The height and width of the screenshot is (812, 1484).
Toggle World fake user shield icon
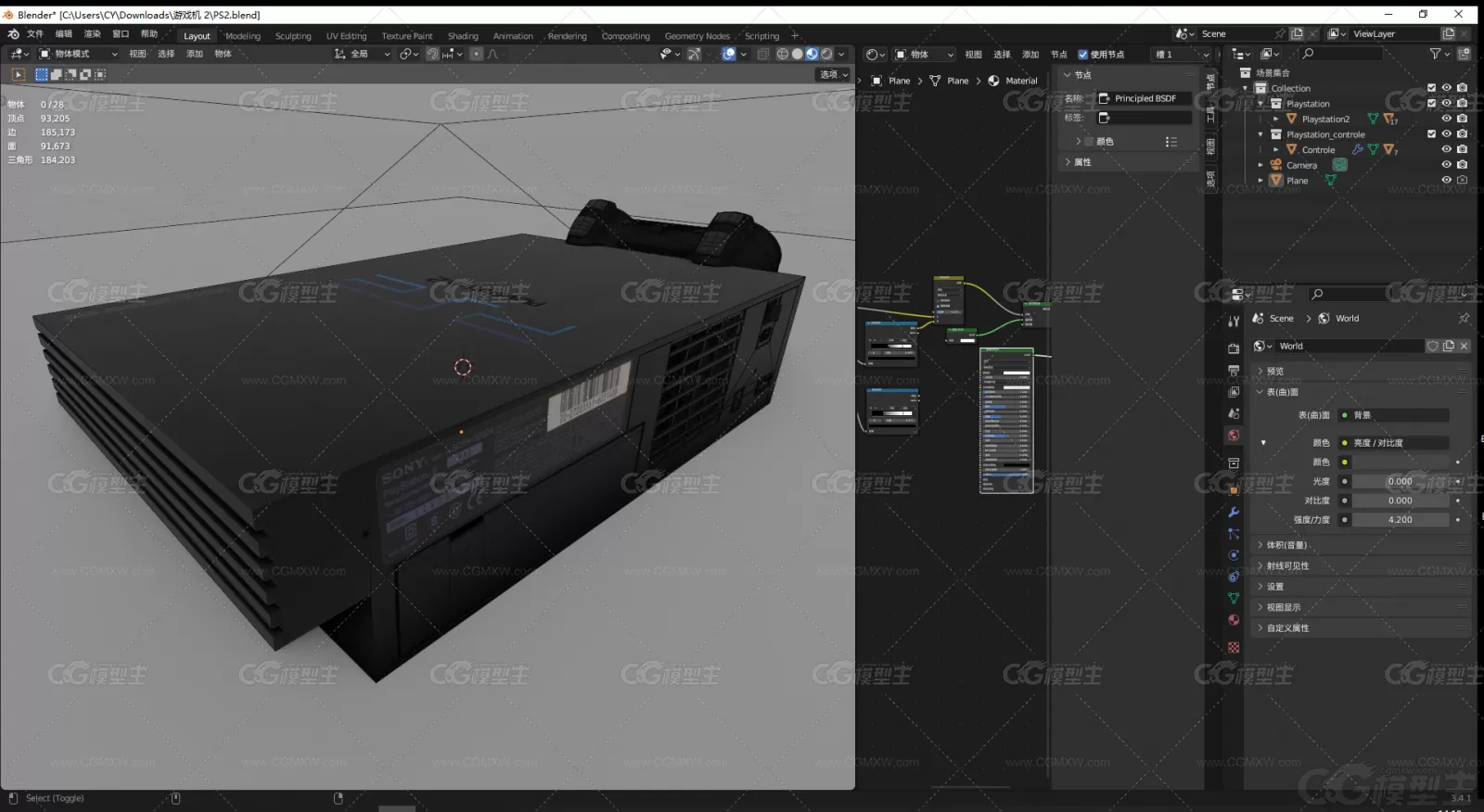[x=1433, y=346]
